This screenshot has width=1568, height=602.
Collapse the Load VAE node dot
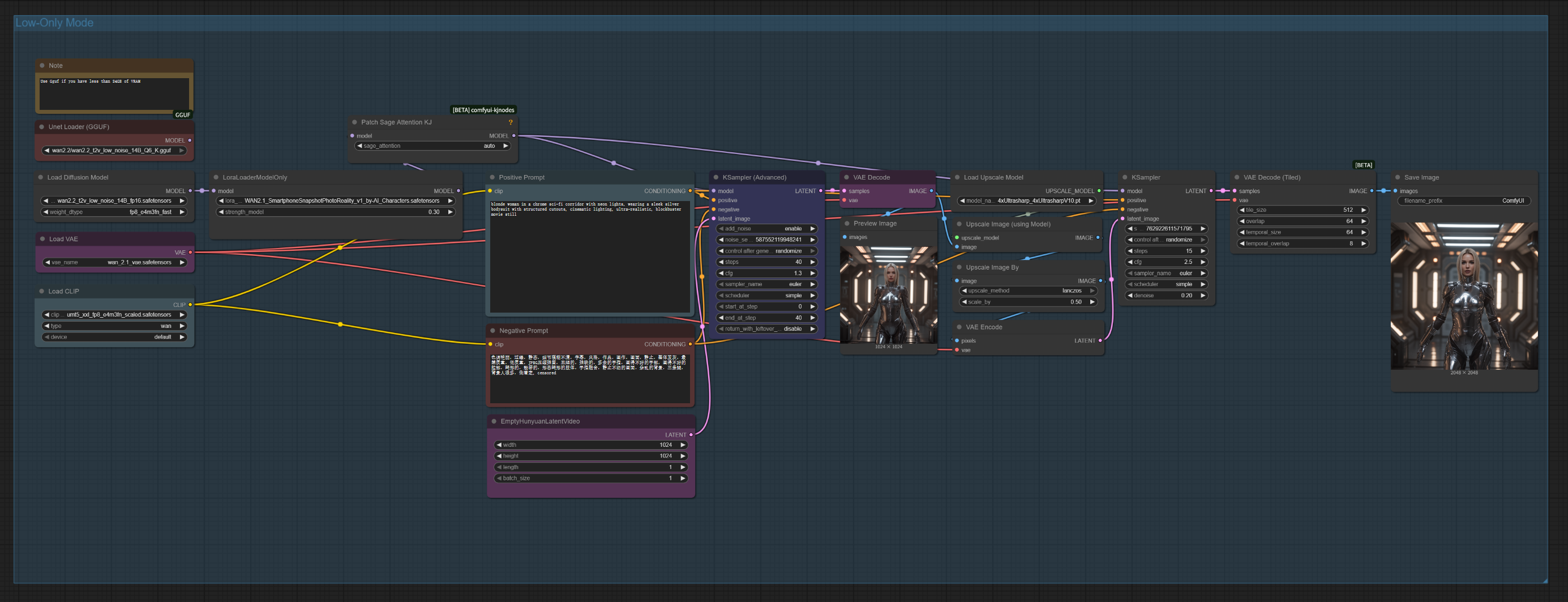pos(42,239)
